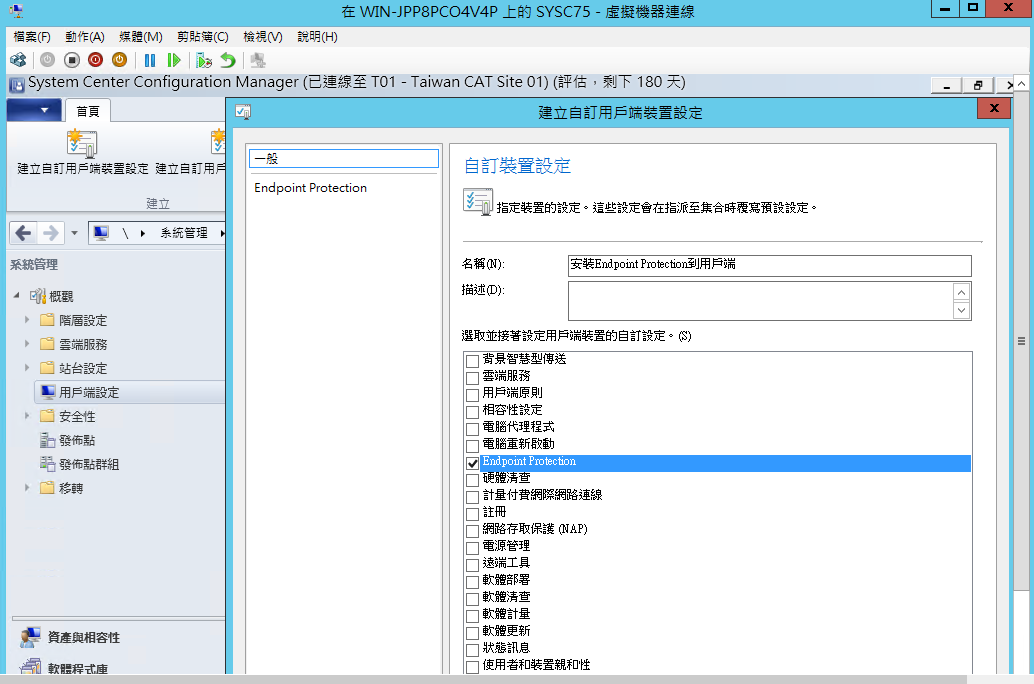Screen dimensions: 1034x684
Task: Expand breadcrumb arrow after 系統管理
Action: click(x=222, y=233)
